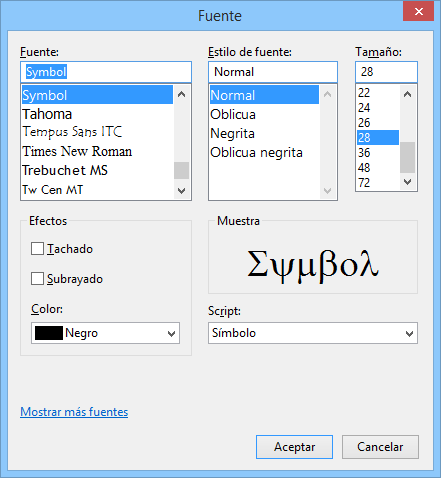Click the style list scroll down arrow
Screen dimensions: 441x478
point(328,191)
